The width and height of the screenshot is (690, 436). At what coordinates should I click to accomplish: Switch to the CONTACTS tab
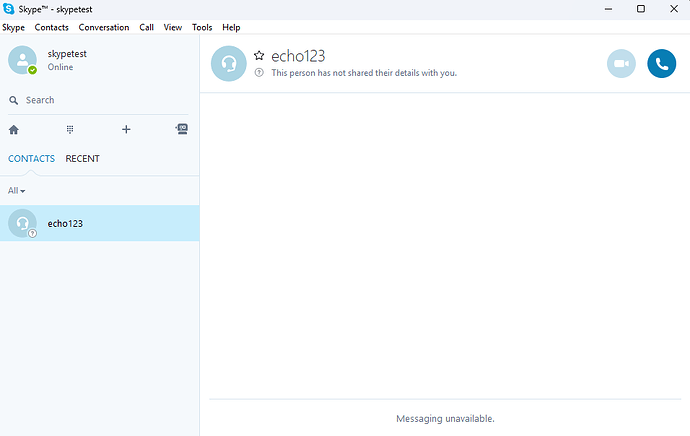[31, 158]
